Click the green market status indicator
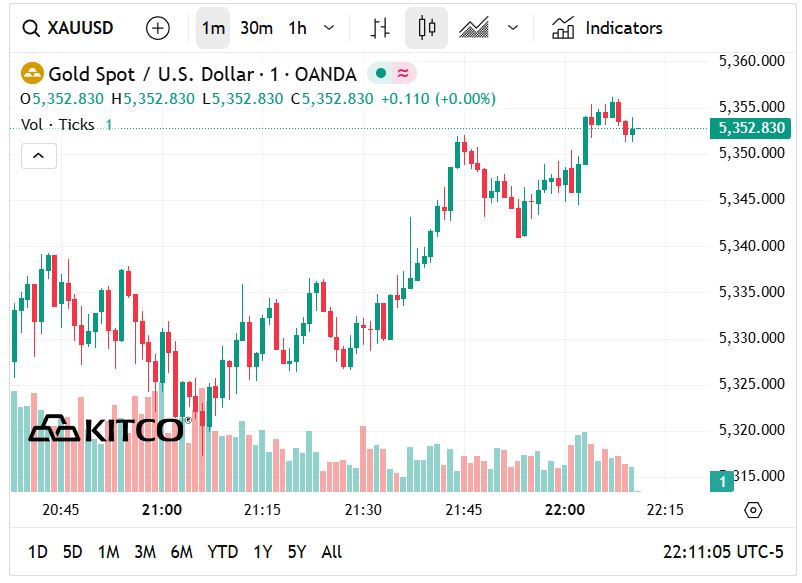The height and width of the screenshot is (583, 802). pyautogui.click(x=380, y=74)
